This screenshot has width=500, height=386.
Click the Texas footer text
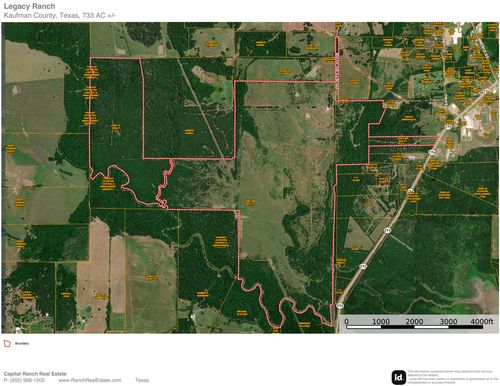pyautogui.click(x=142, y=380)
